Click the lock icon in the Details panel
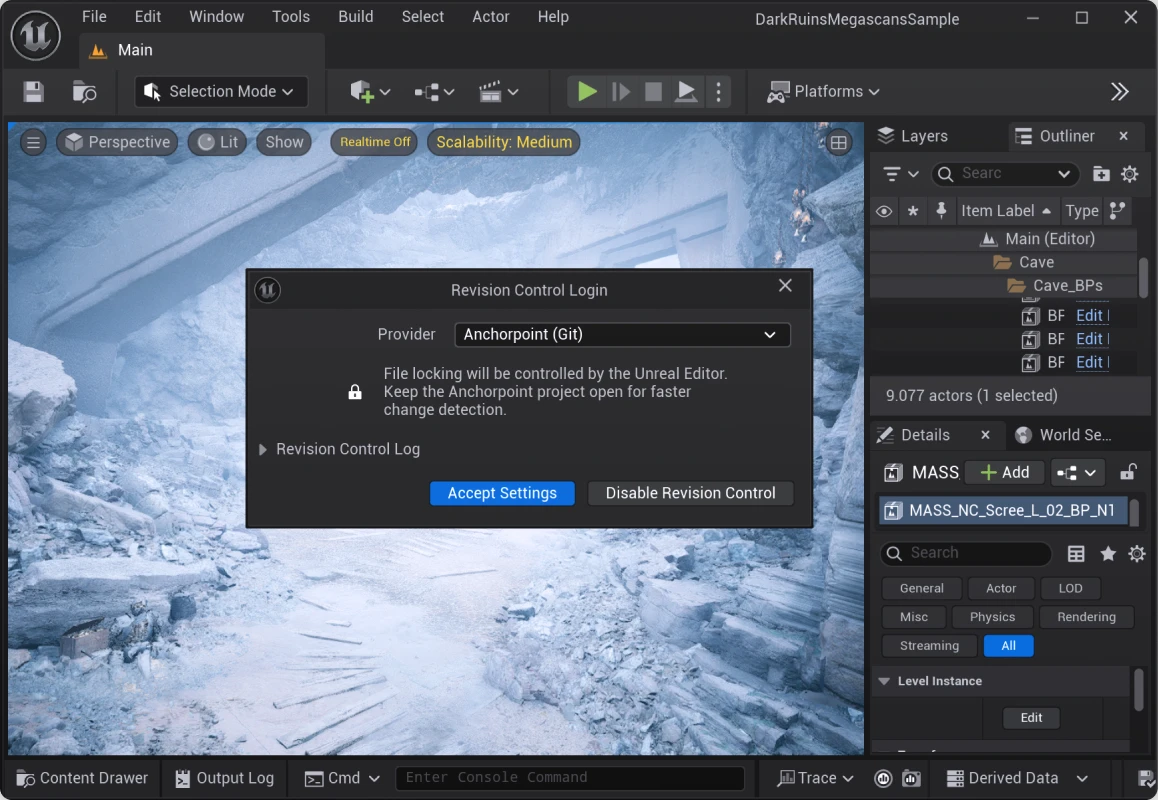This screenshot has width=1158, height=800. [1128, 472]
